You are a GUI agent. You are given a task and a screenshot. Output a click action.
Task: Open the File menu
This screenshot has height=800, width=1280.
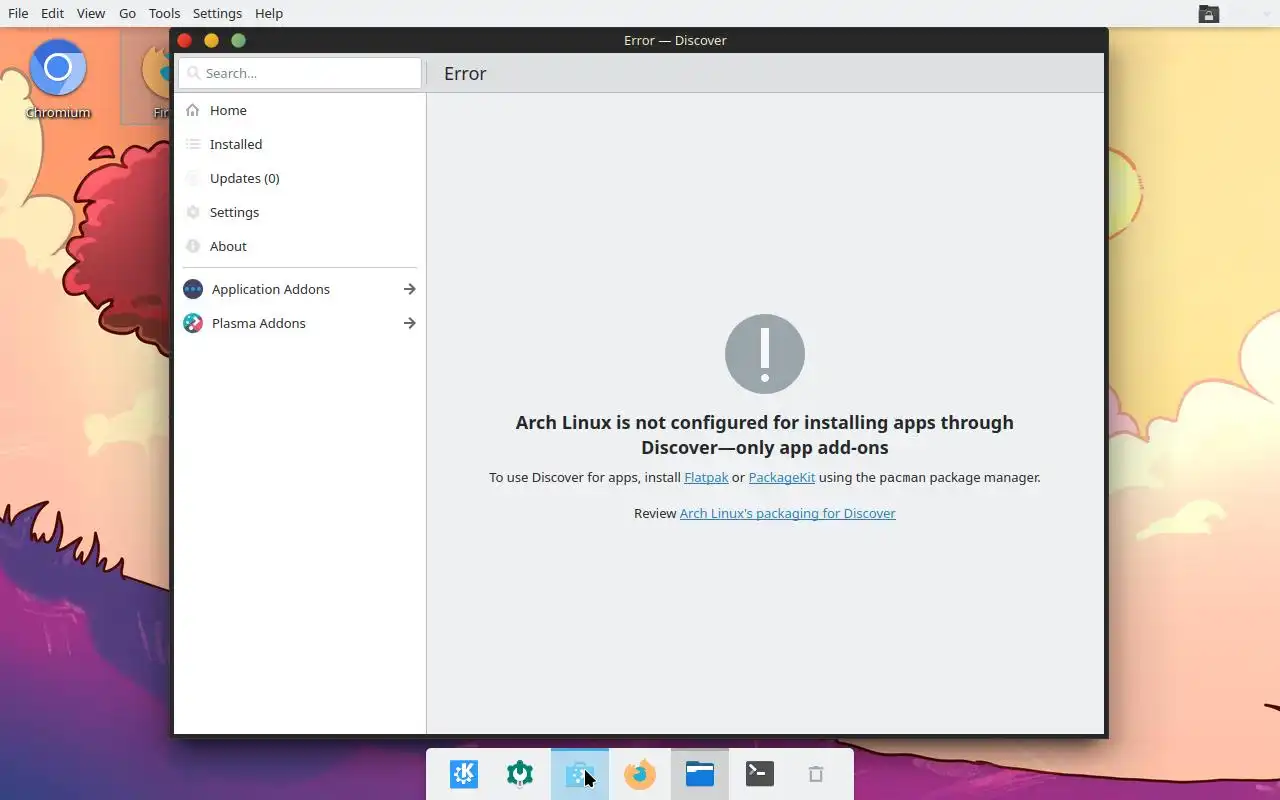click(18, 13)
